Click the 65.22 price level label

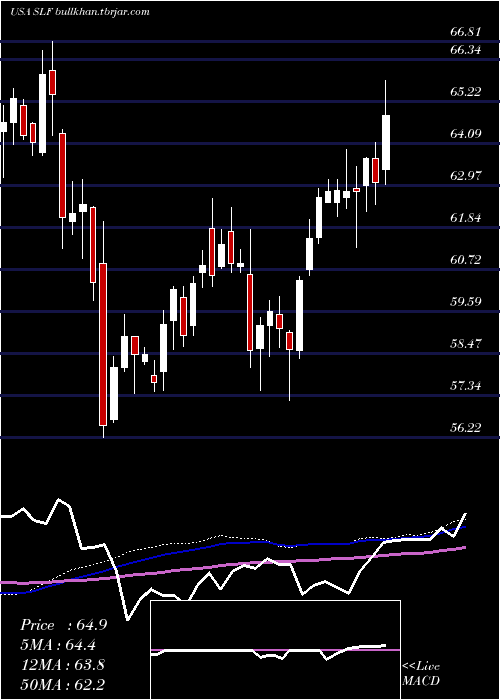pos(465,92)
